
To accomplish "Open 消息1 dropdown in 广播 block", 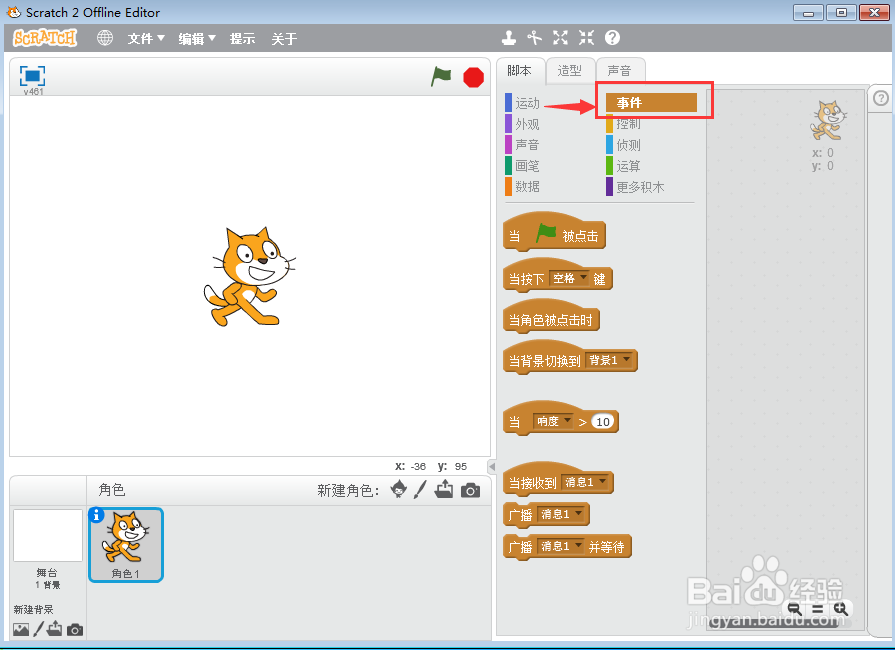I will [561, 514].
